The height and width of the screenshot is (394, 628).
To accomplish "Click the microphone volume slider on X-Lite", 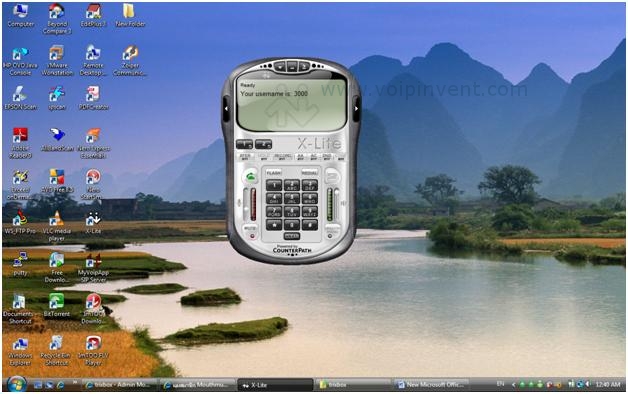I will click(246, 204).
